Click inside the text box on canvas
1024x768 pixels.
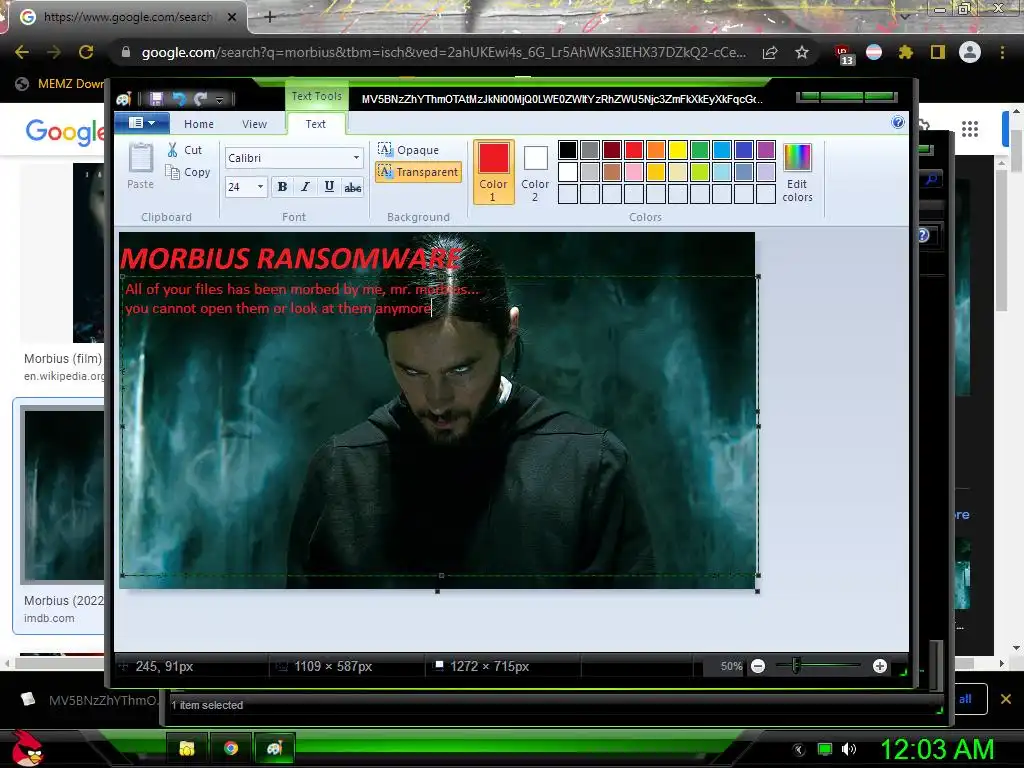(440, 426)
